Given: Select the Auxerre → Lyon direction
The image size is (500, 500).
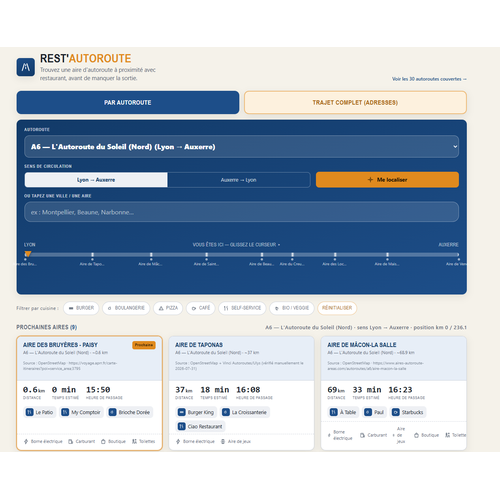Looking at the screenshot, I should click(239, 180).
